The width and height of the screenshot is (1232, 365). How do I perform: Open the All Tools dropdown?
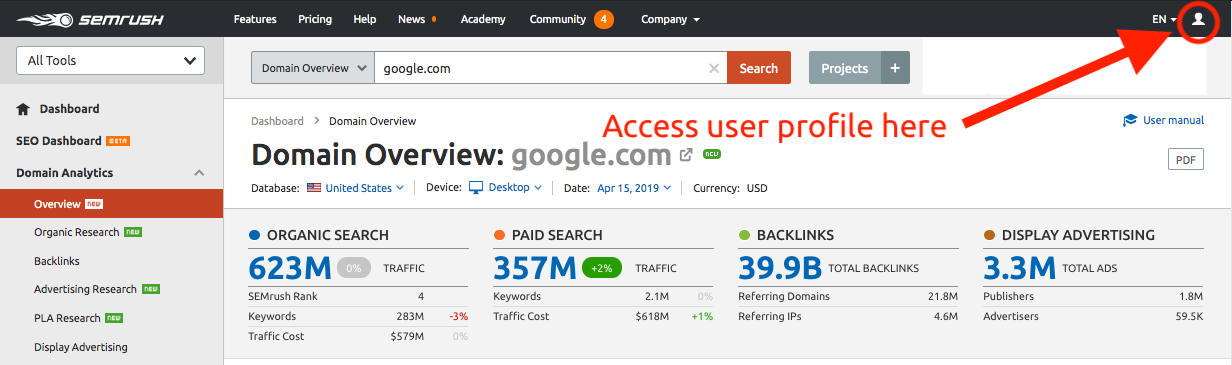111,60
